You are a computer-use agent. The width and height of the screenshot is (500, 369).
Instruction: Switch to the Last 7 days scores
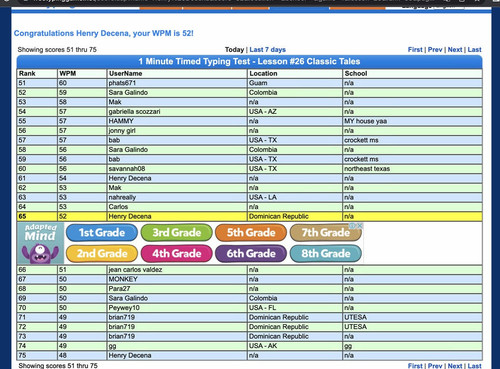click(268, 50)
